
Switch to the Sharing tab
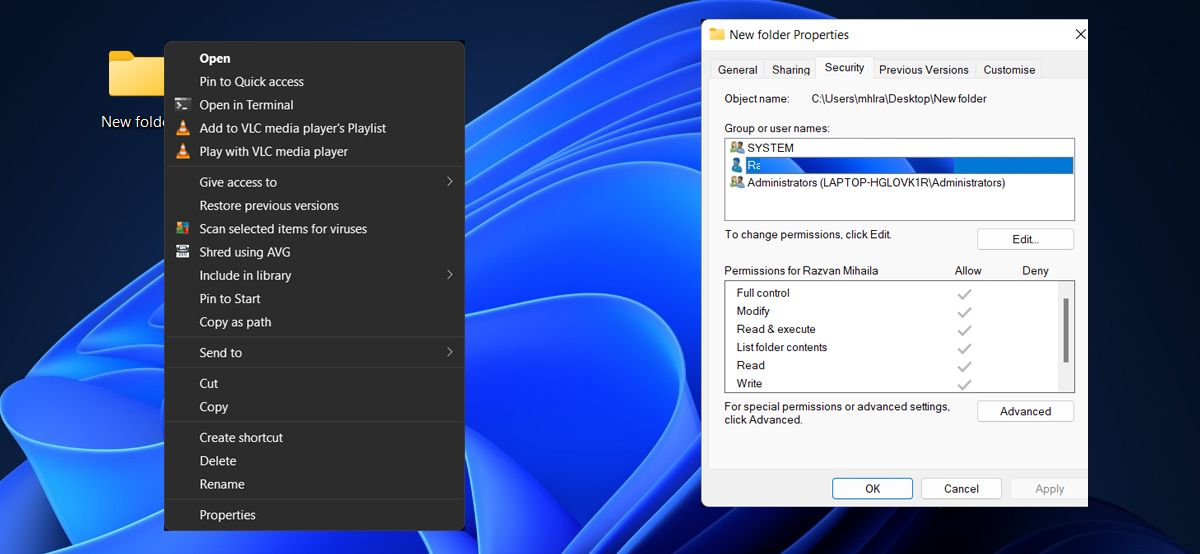[x=790, y=70]
